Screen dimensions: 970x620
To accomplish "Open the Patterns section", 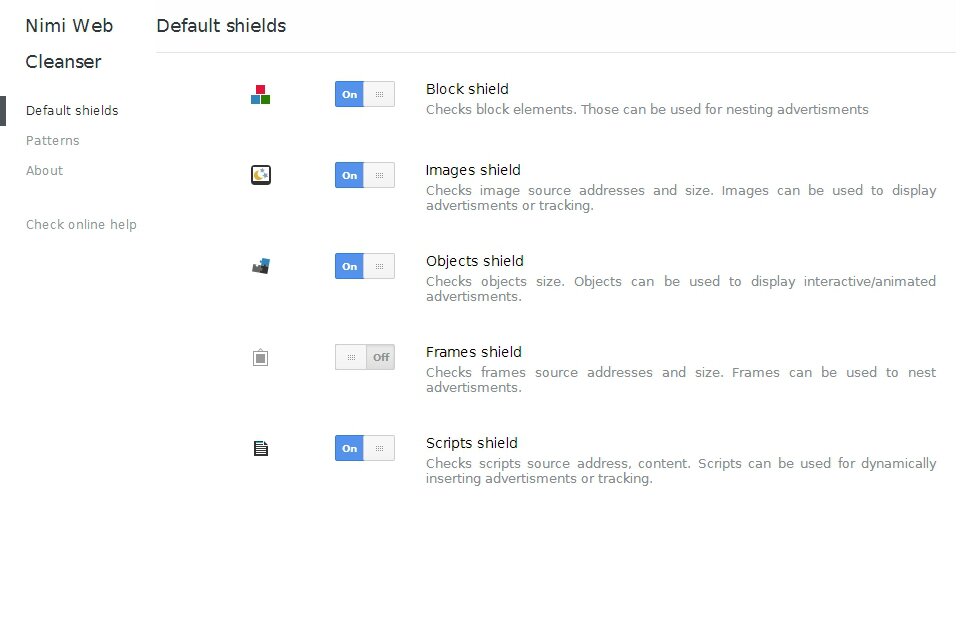I will (53, 140).
